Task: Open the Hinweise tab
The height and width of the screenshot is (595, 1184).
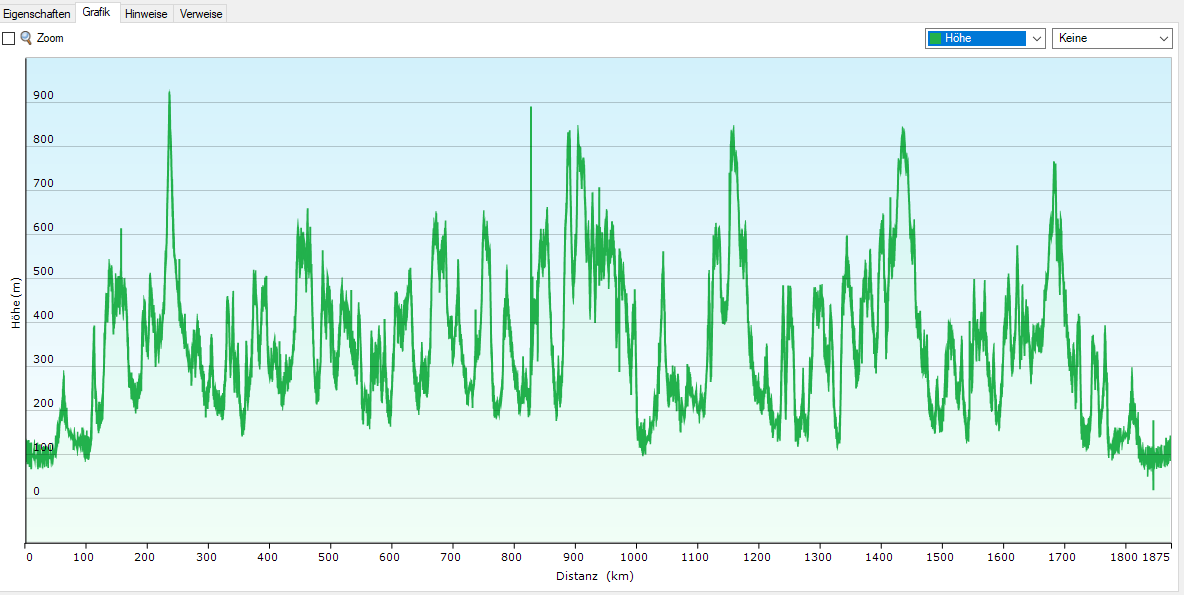Action: click(146, 14)
